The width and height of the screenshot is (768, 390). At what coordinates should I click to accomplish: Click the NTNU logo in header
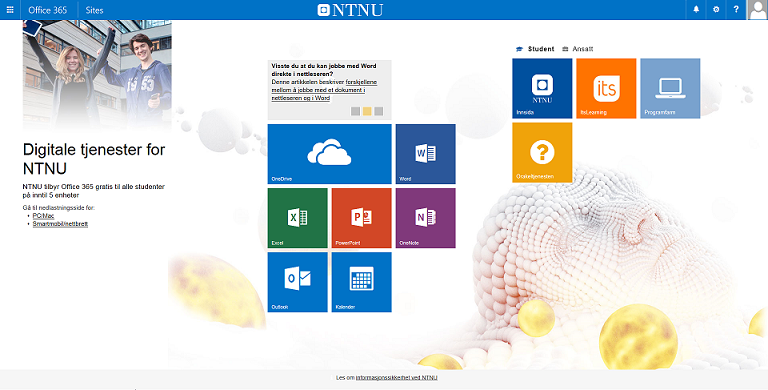(x=350, y=10)
